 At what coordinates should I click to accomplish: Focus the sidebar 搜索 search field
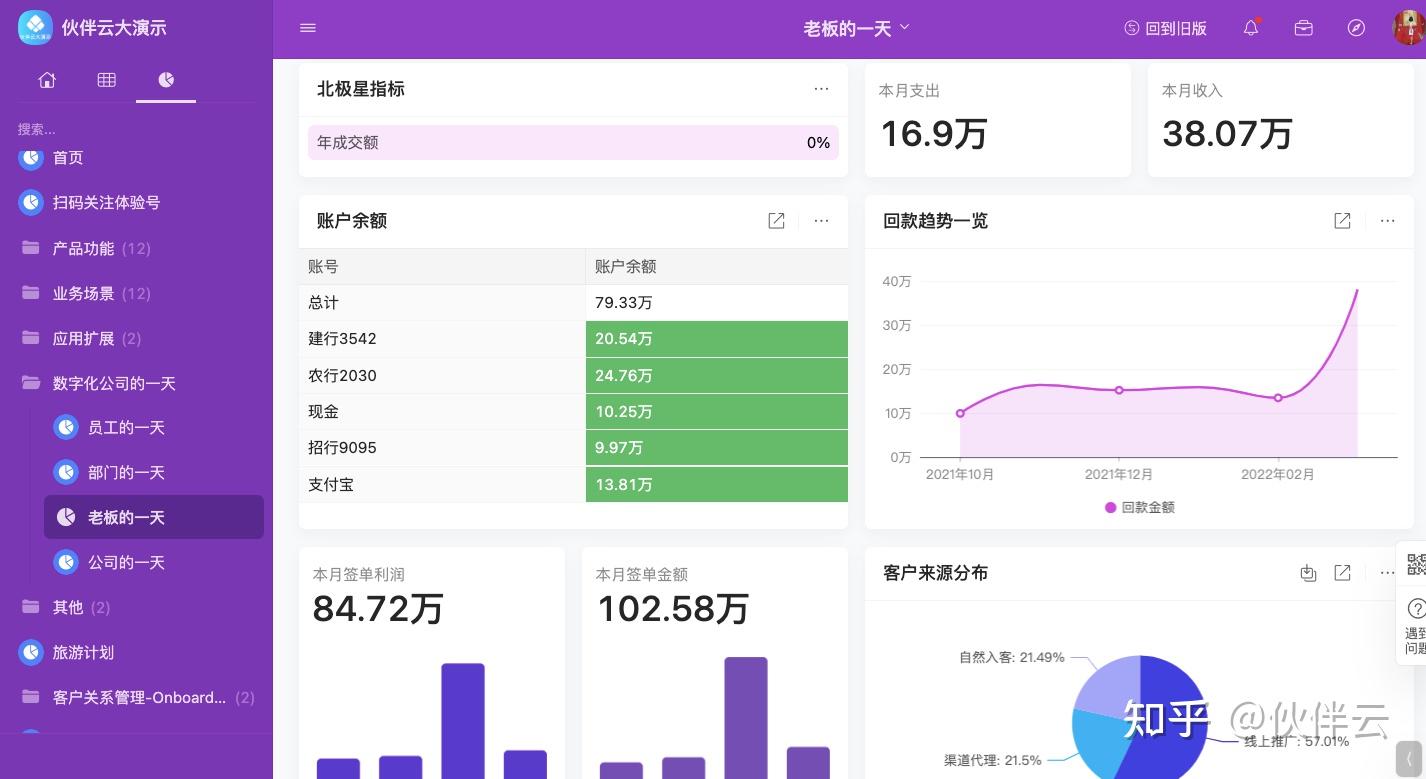click(x=136, y=129)
